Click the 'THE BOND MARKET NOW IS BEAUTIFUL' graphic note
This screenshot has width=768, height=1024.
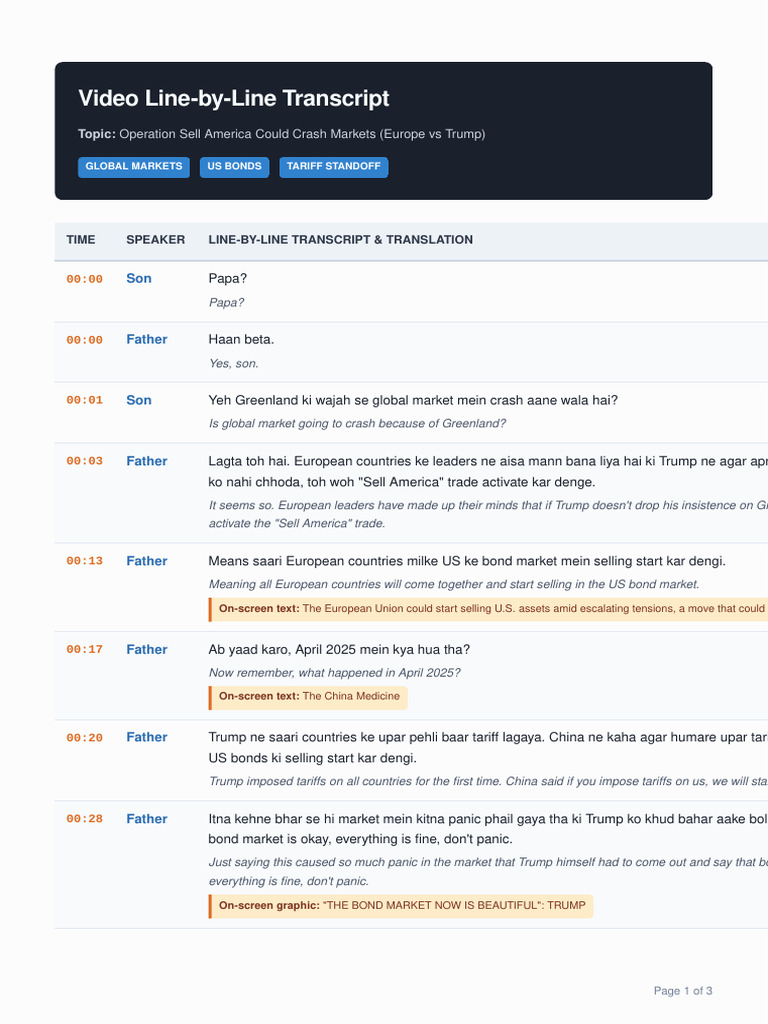(401, 906)
